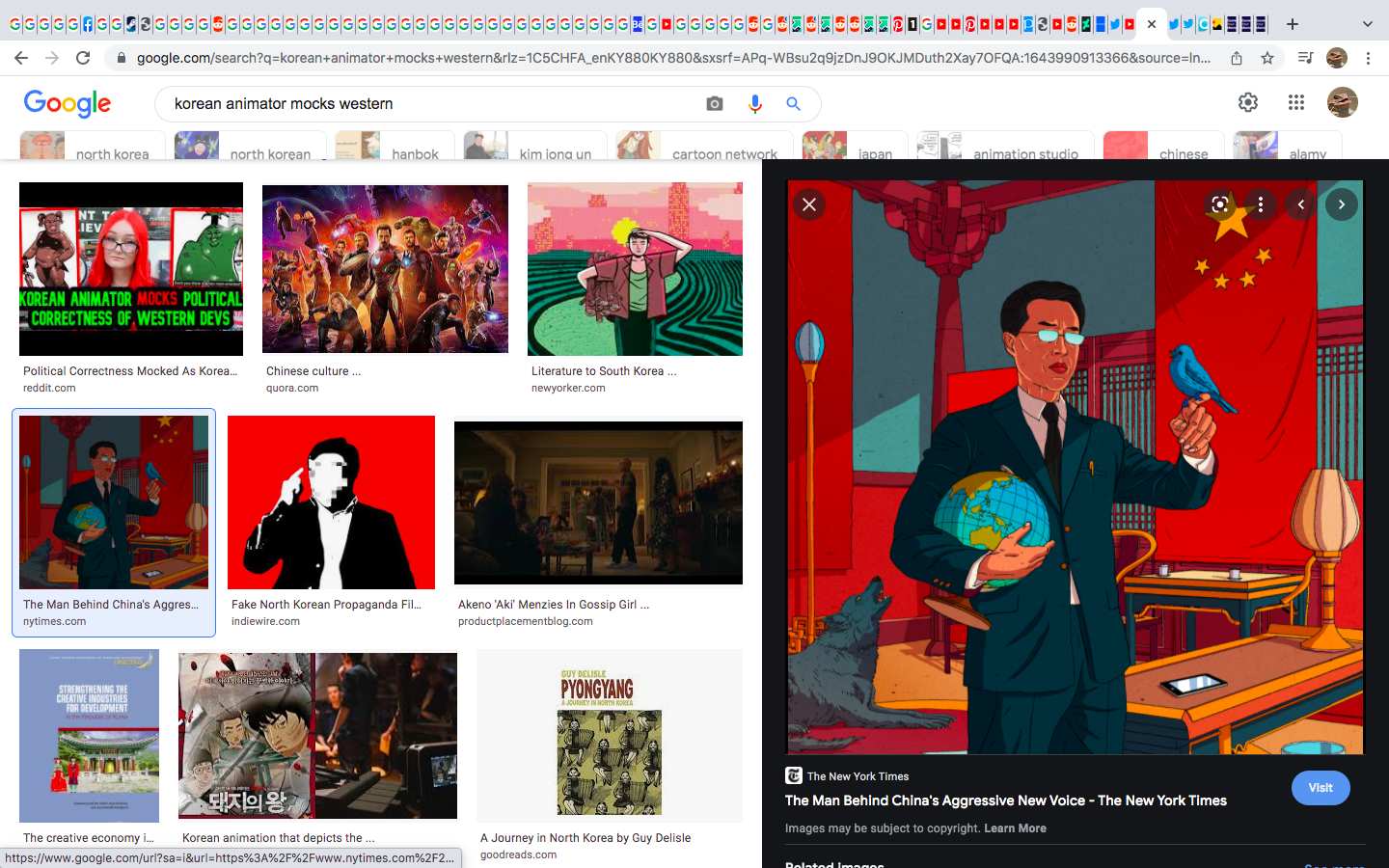Open the newyorker 'Literature to South Korea' thumbnail
Viewport: 1389px width, 868px height.
[x=635, y=269]
